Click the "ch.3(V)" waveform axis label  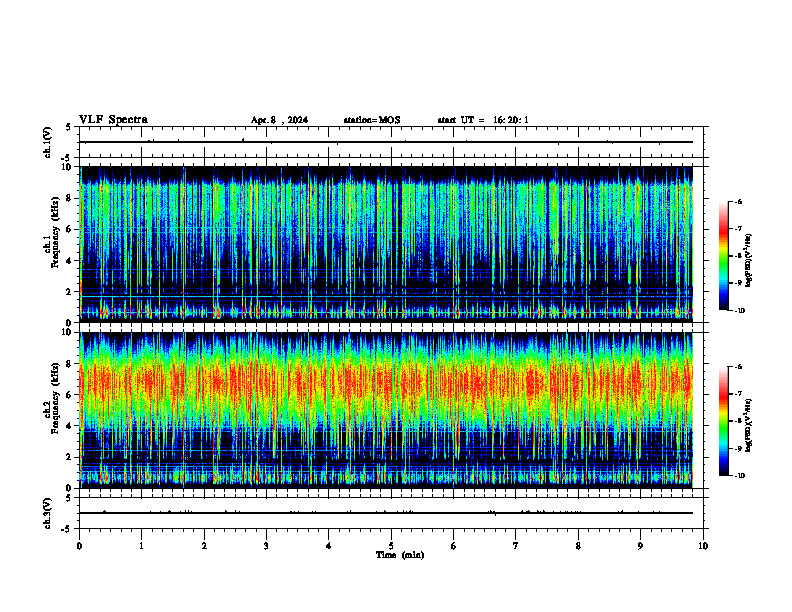48,514
